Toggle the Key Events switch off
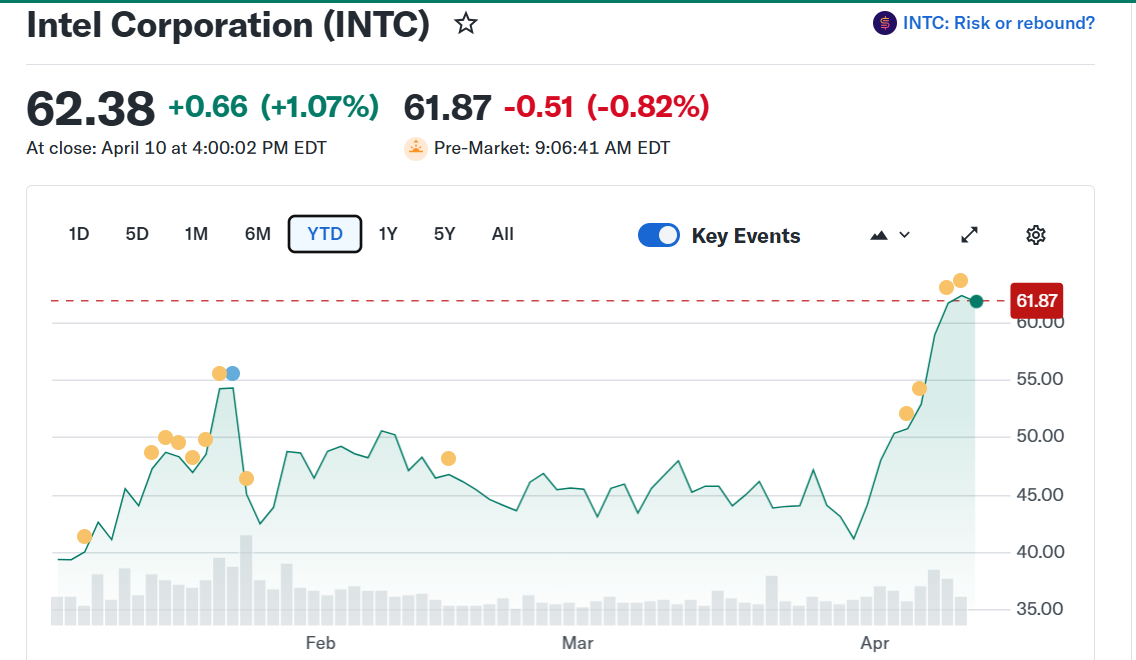This screenshot has width=1136, height=660. tap(659, 235)
